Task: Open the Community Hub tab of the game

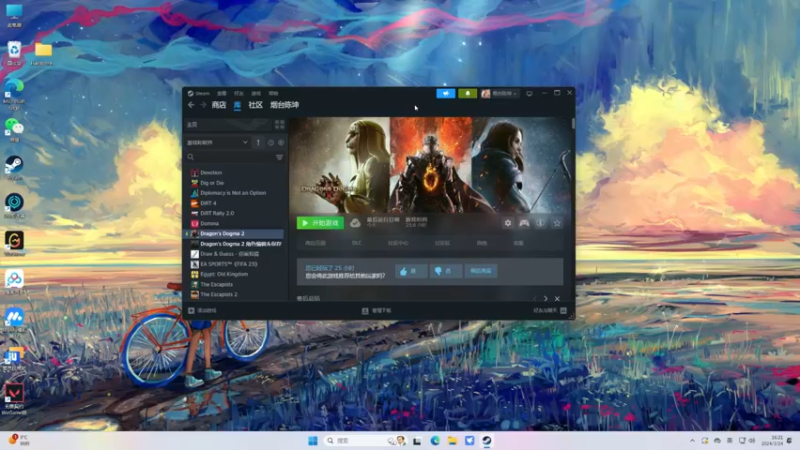Action: (398, 243)
